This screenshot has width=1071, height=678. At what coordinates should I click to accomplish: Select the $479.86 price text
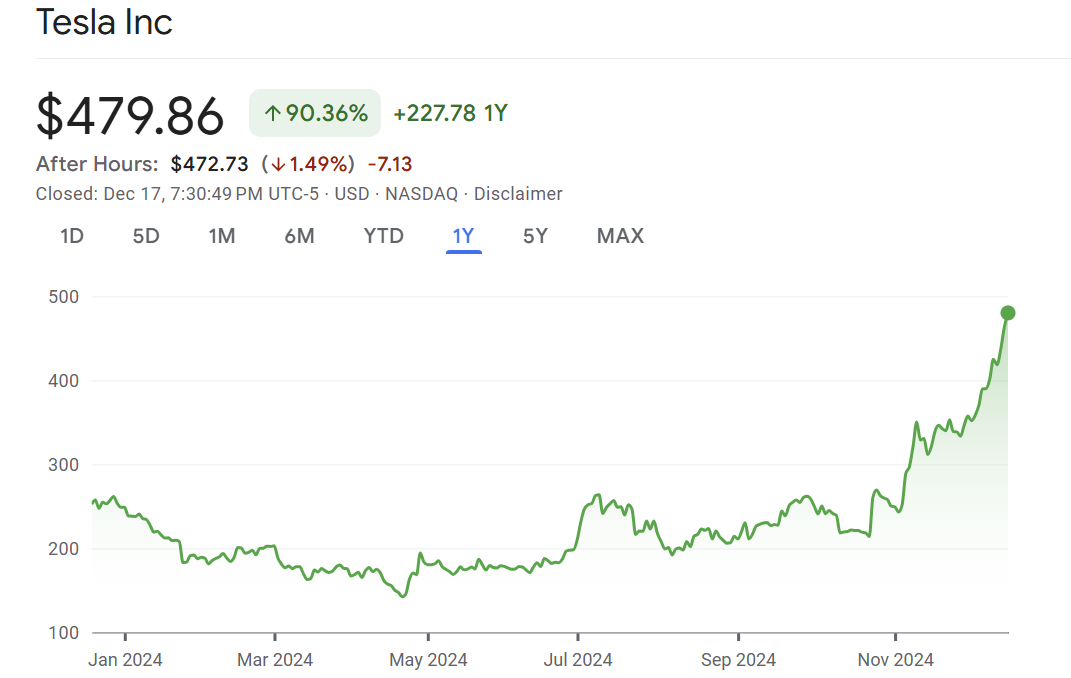pyautogui.click(x=130, y=115)
